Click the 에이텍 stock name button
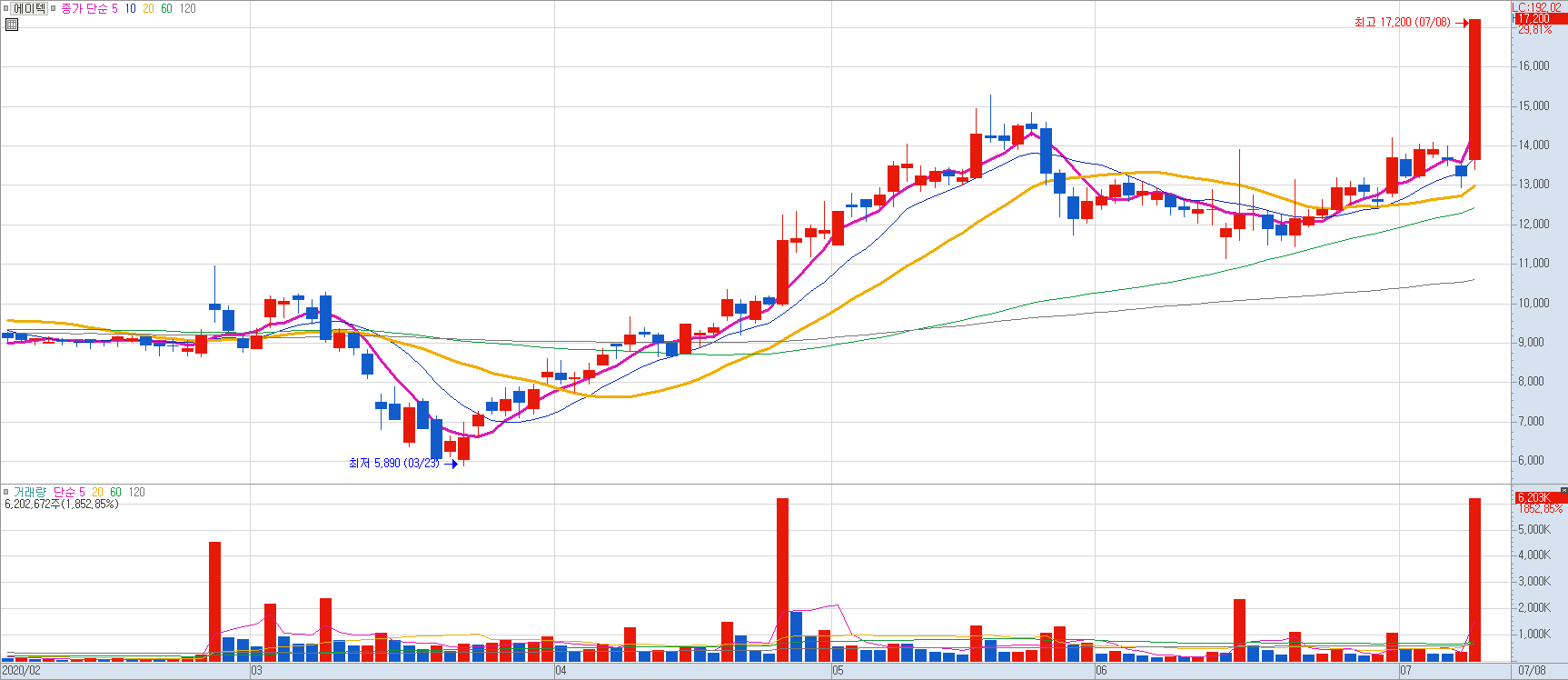 (x=30, y=8)
